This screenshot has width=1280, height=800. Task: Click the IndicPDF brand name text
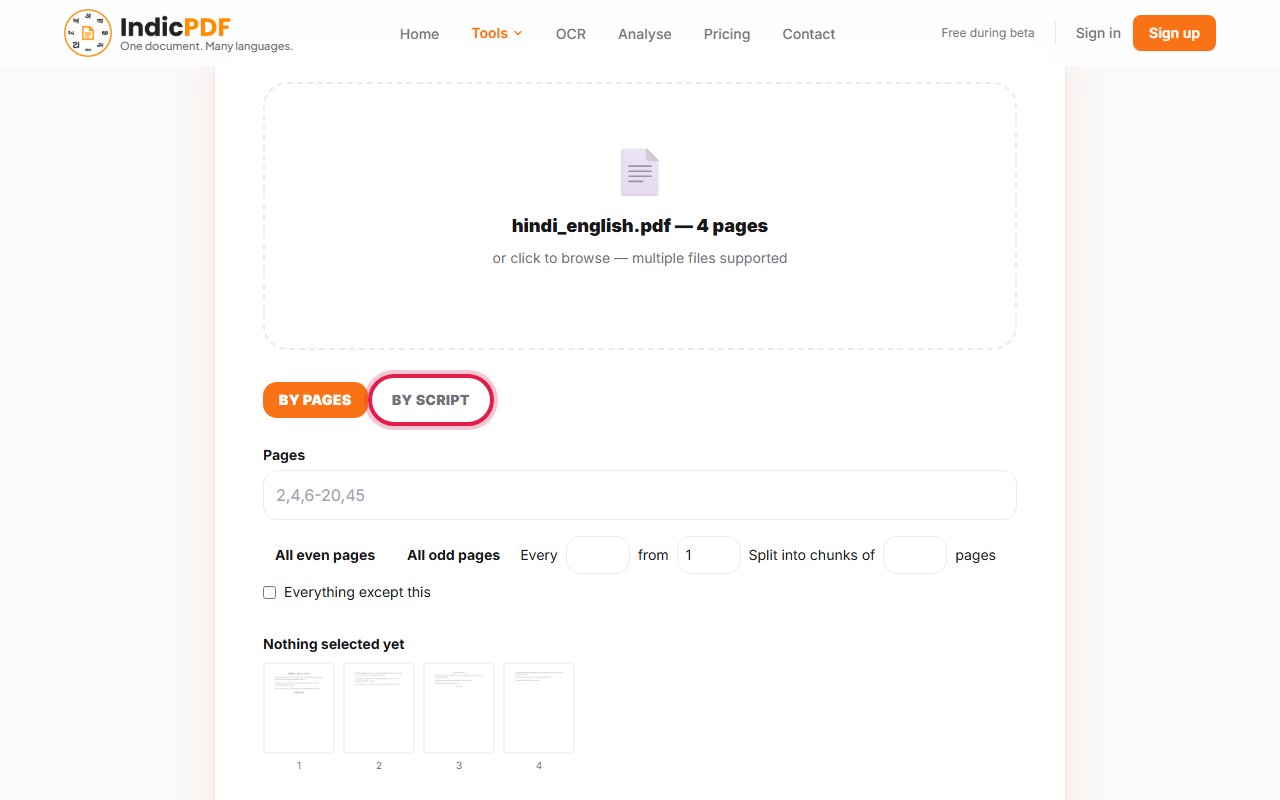tap(175, 27)
